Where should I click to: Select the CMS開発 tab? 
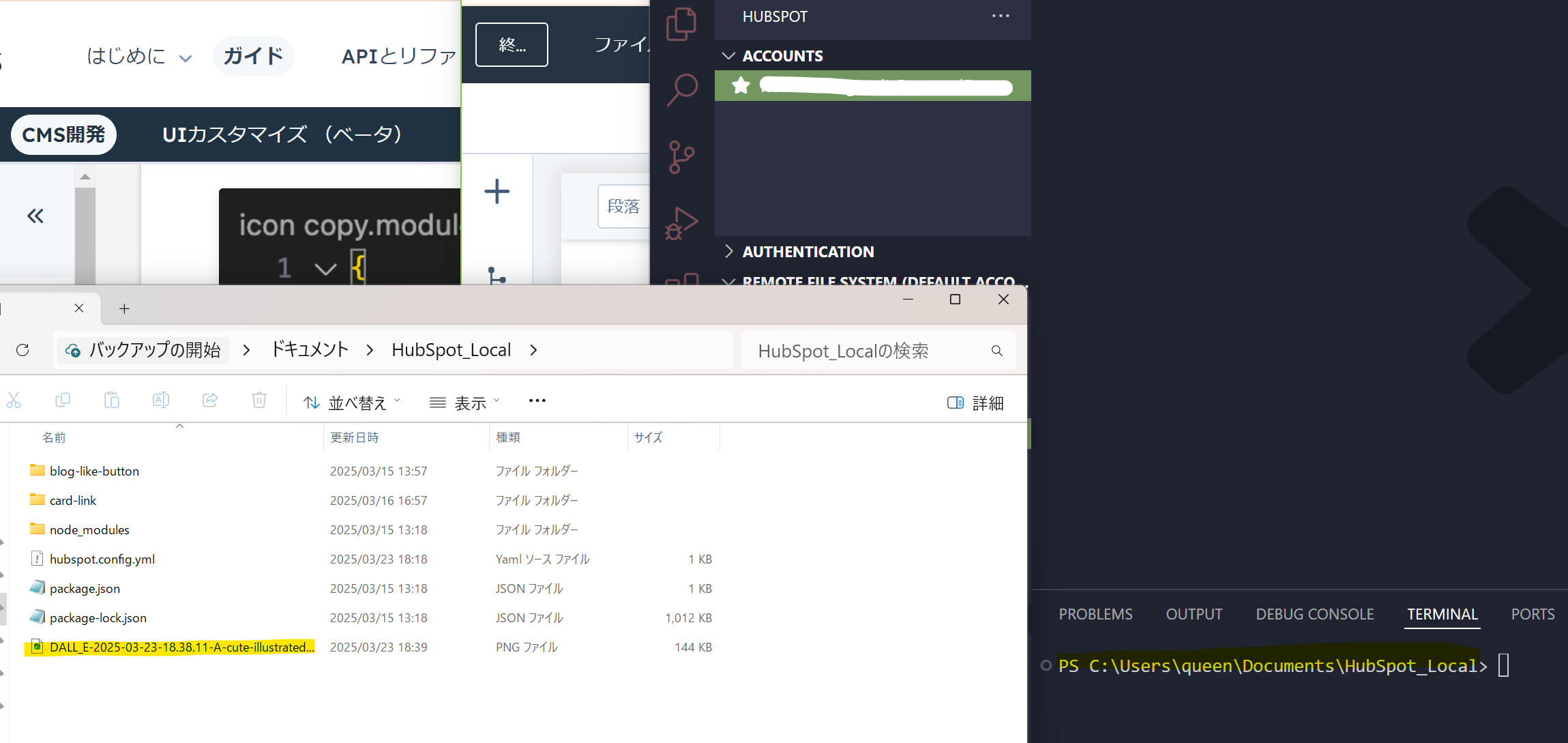(63, 134)
